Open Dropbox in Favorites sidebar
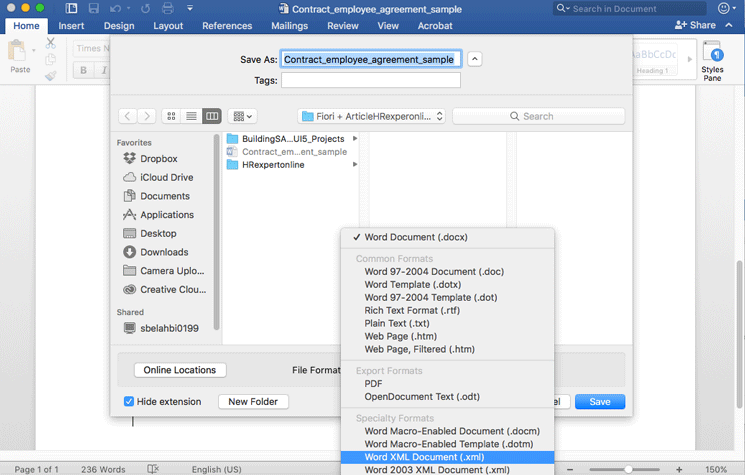 (158, 159)
